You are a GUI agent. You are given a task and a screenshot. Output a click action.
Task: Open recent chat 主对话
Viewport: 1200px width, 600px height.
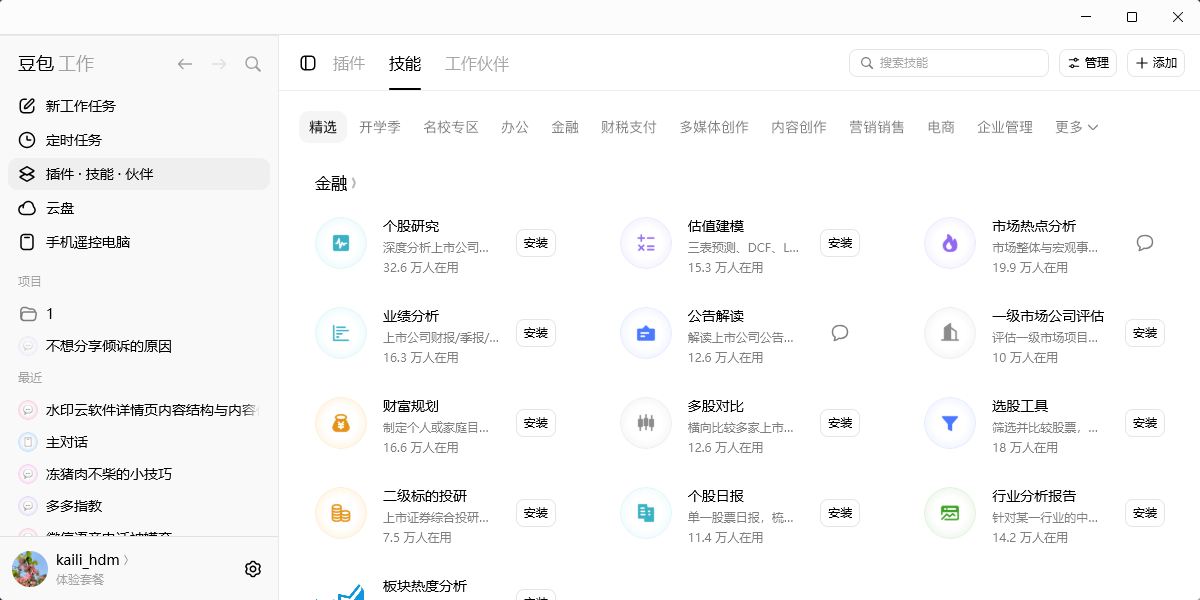(x=139, y=442)
